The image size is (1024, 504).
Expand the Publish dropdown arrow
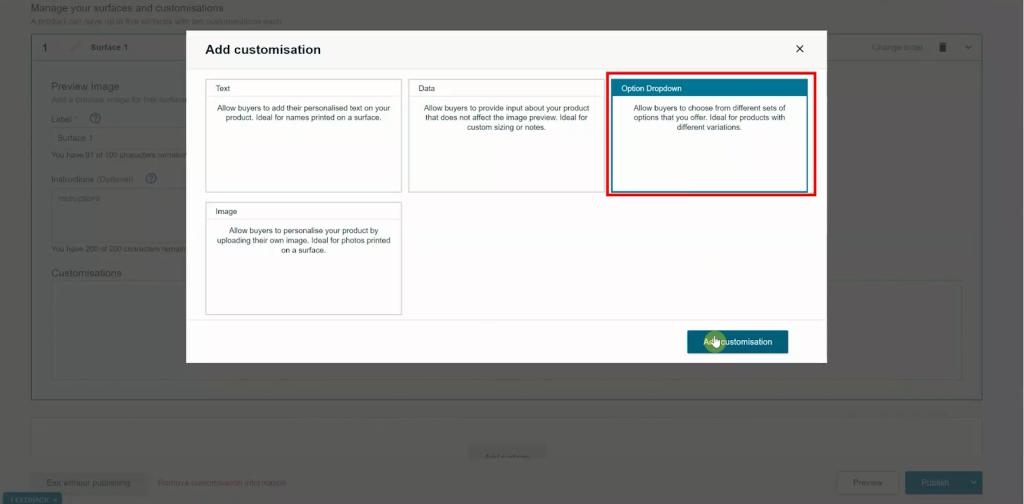(974, 483)
